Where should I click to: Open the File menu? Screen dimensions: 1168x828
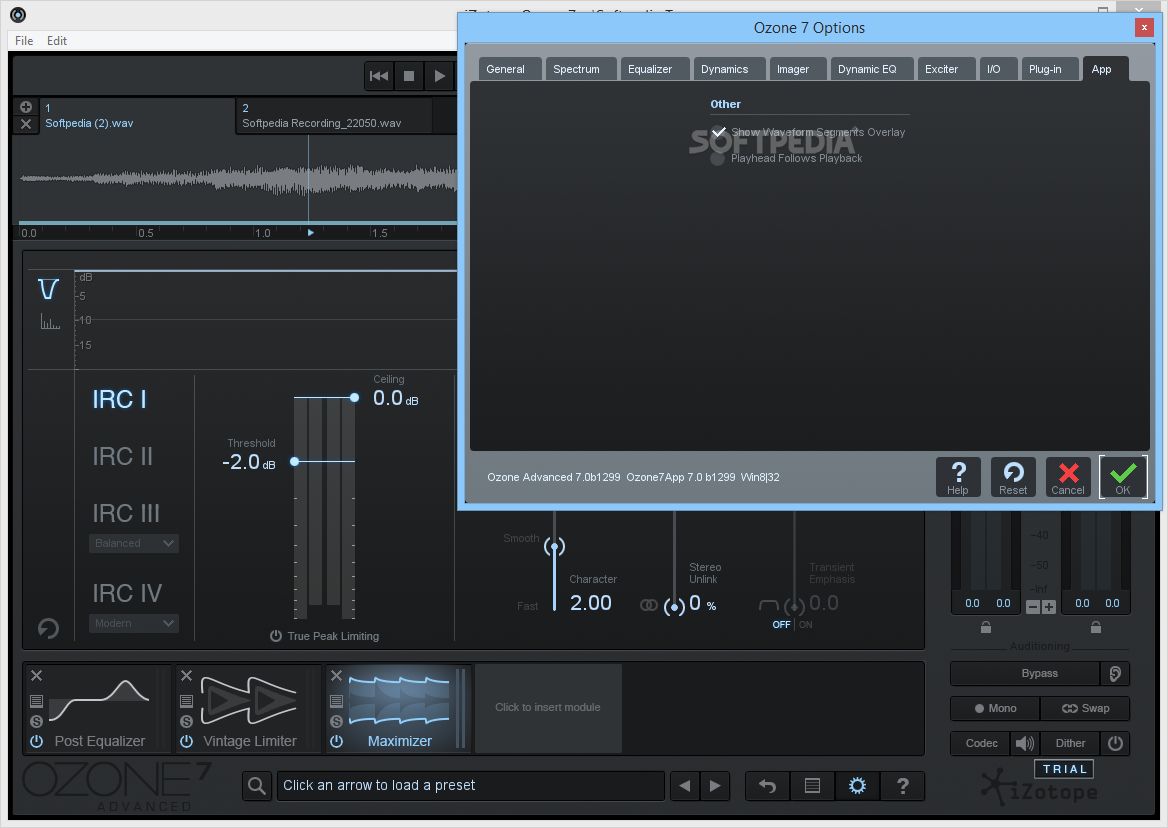point(24,41)
